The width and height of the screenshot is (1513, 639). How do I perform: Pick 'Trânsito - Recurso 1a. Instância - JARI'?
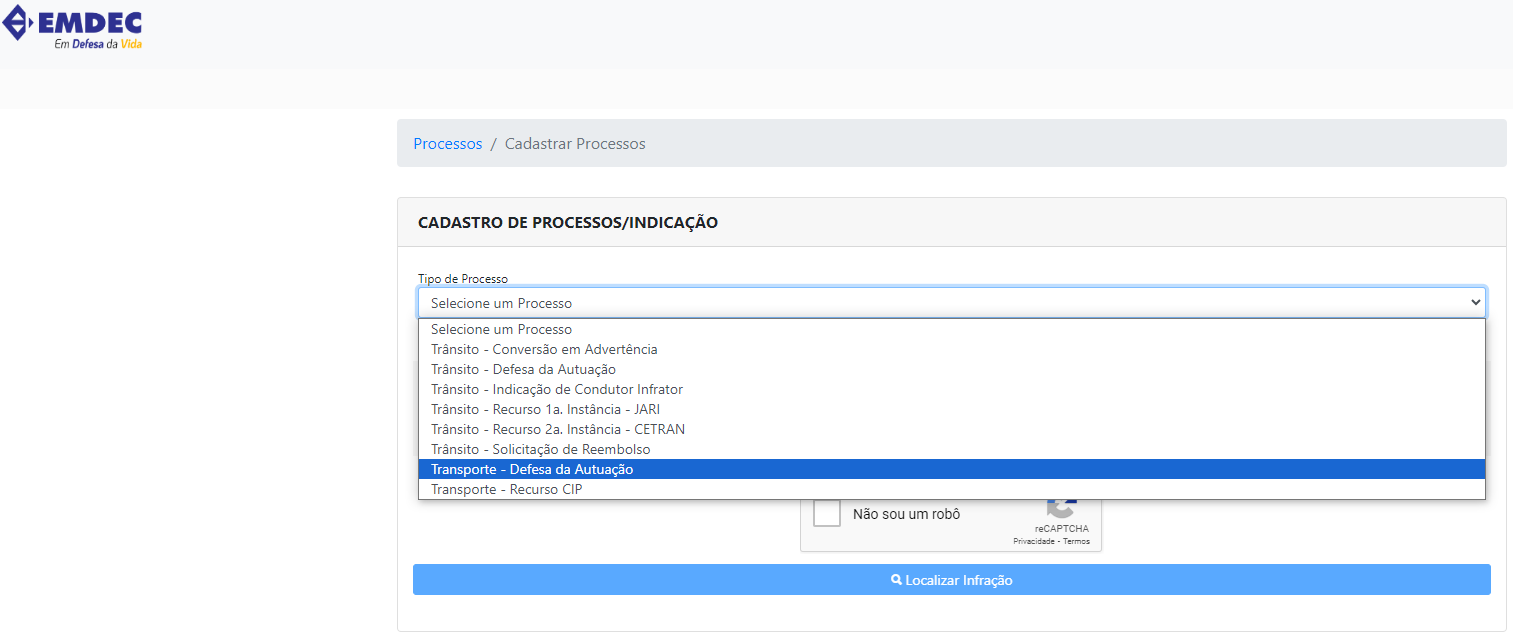point(545,409)
